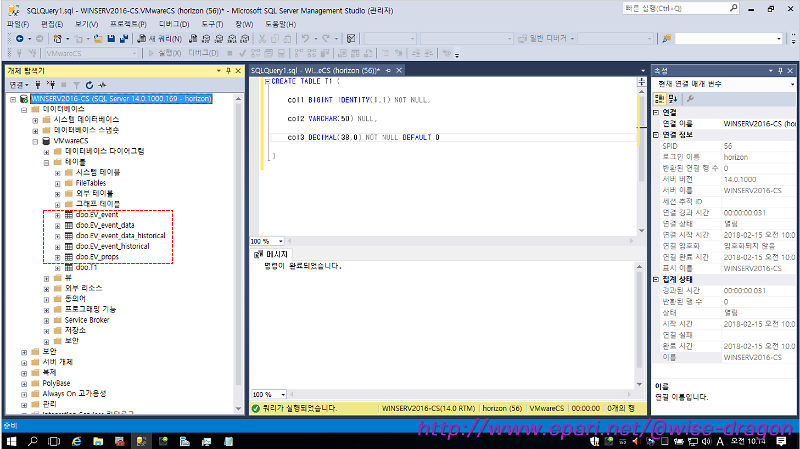Image resolution: width=800 pixels, height=449 pixels.
Task: Click the 실행(X) execute button
Action: click(x=164, y=53)
